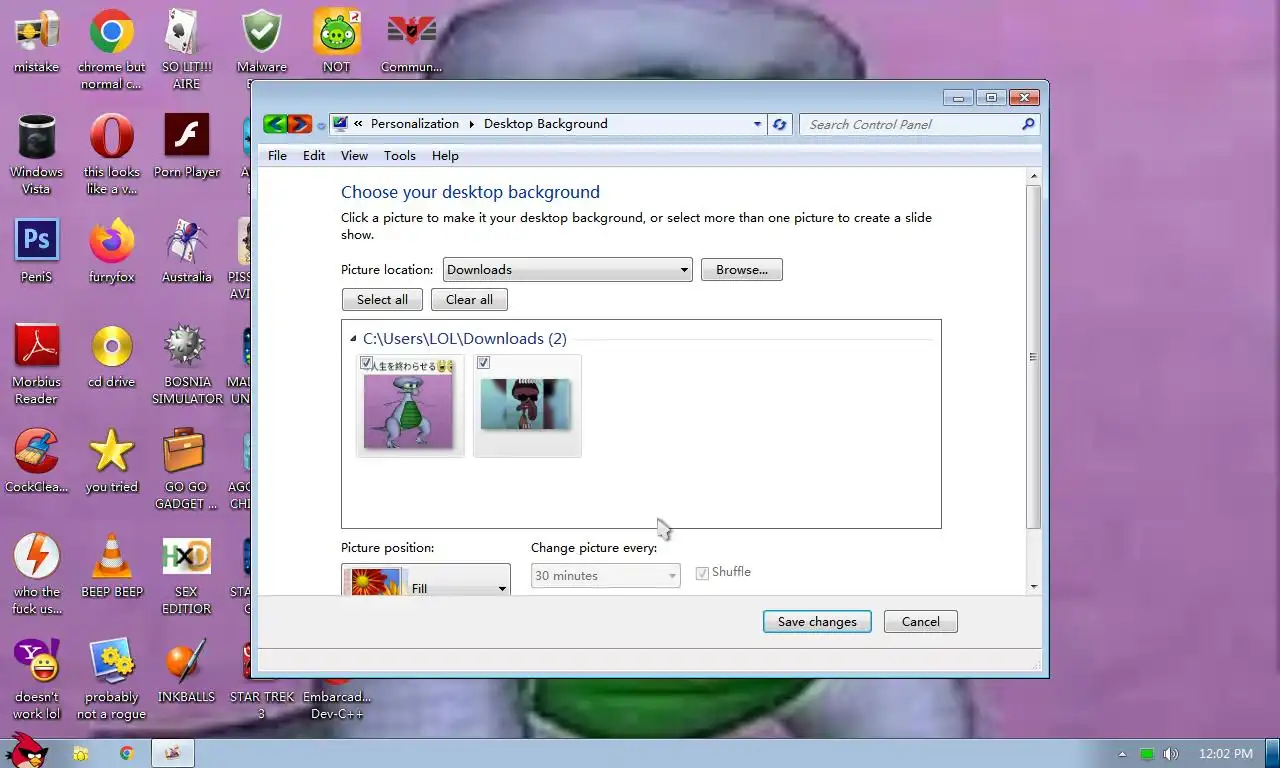Click the Browse... button
Screen dimensions: 1280x768
coord(742,270)
